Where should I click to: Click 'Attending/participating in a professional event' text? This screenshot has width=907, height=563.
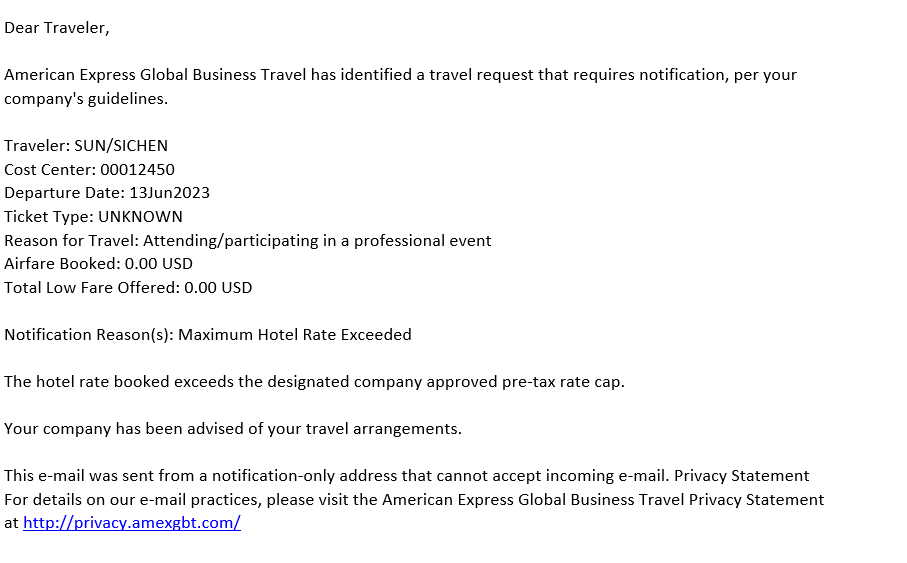point(317,241)
